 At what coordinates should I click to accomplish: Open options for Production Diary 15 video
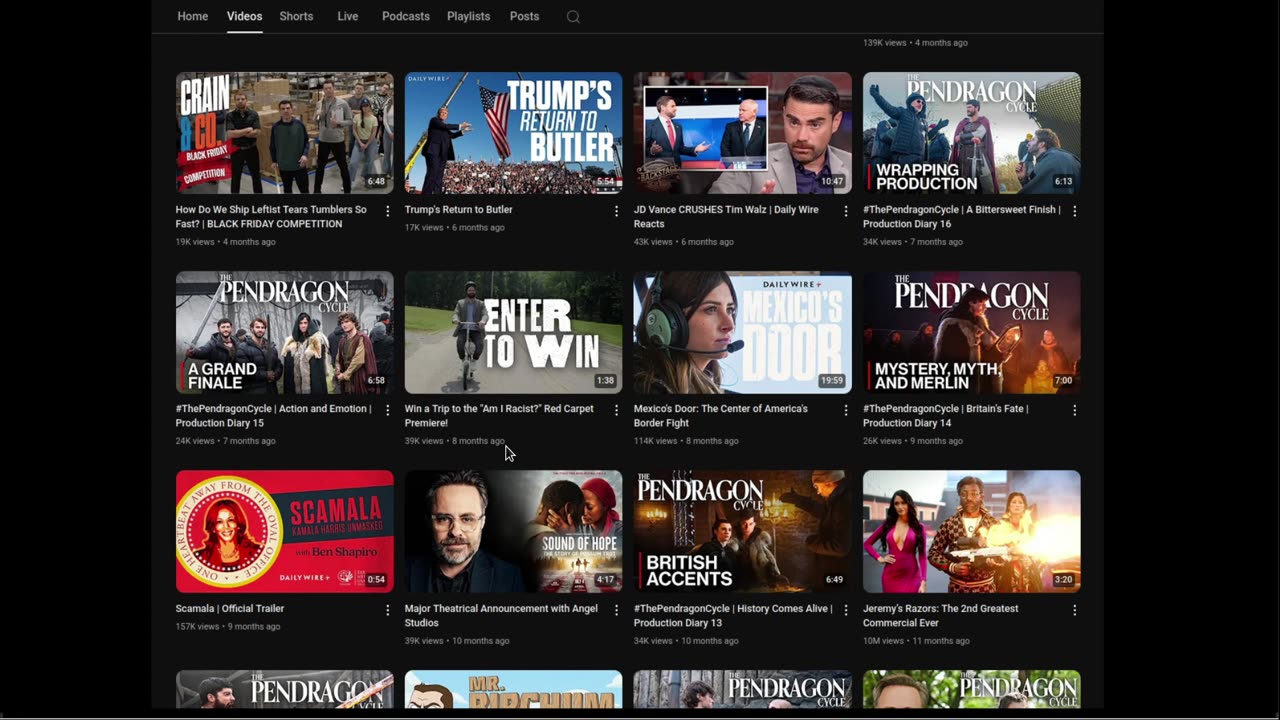pos(388,410)
